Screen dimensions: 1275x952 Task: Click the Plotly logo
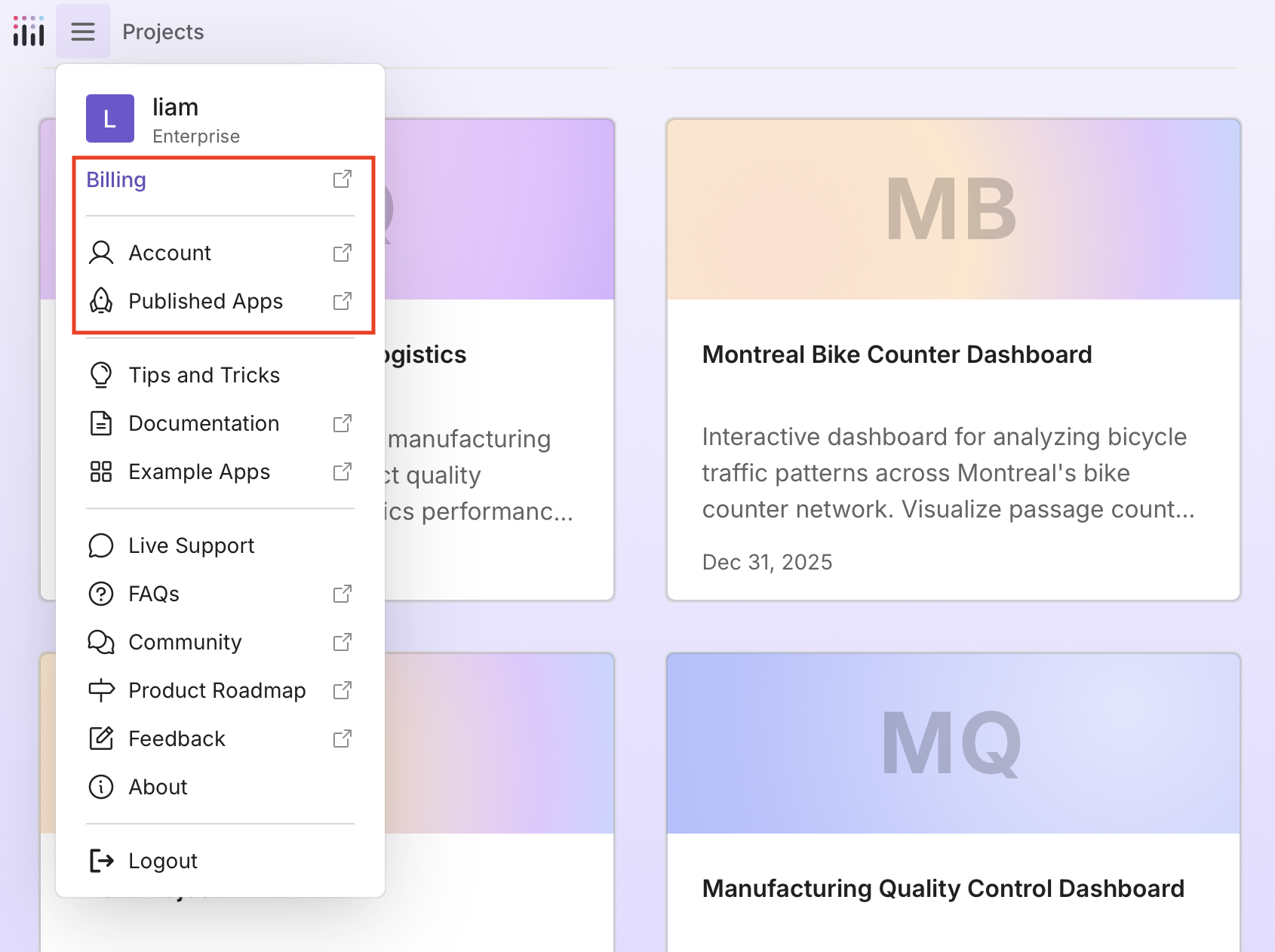(x=28, y=31)
